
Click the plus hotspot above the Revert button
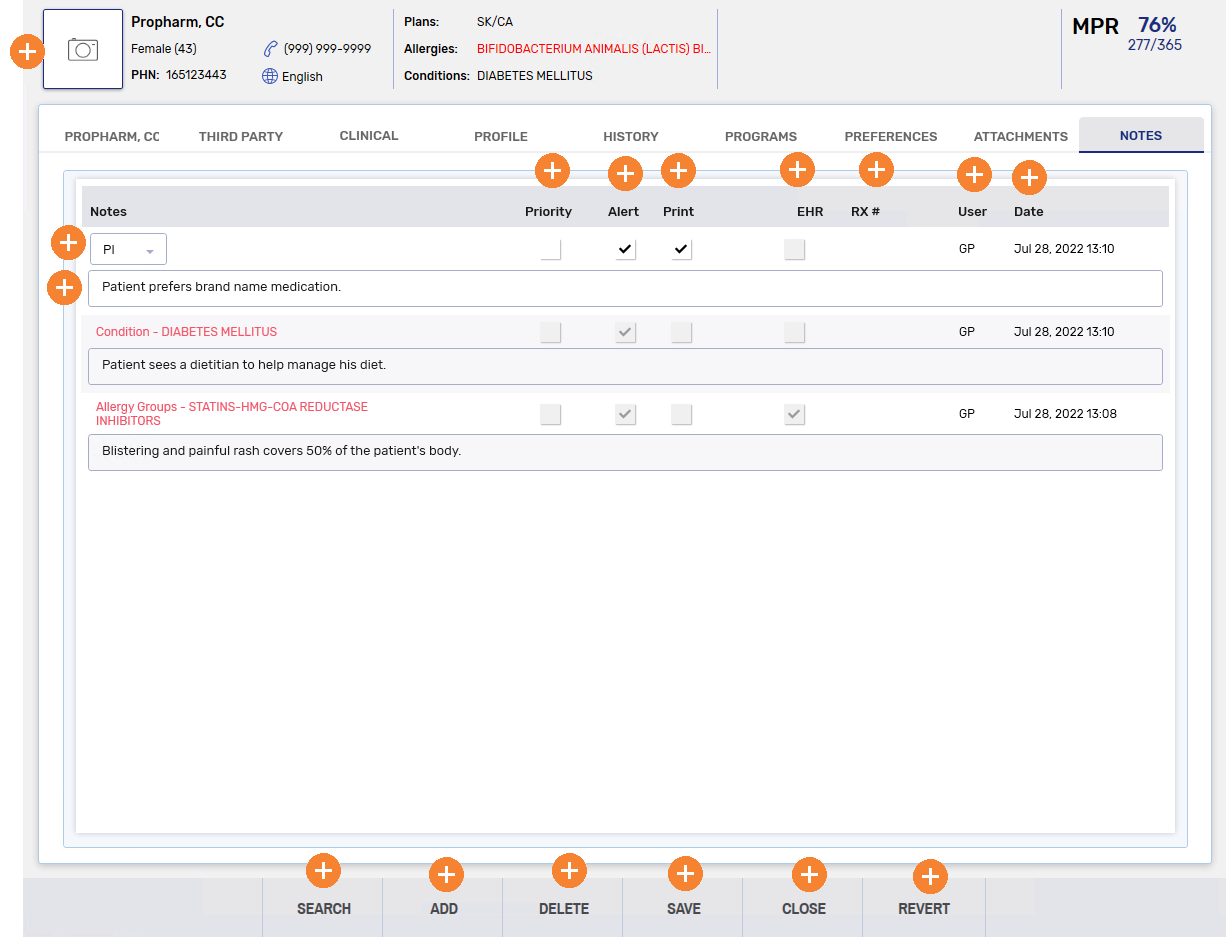coord(930,877)
